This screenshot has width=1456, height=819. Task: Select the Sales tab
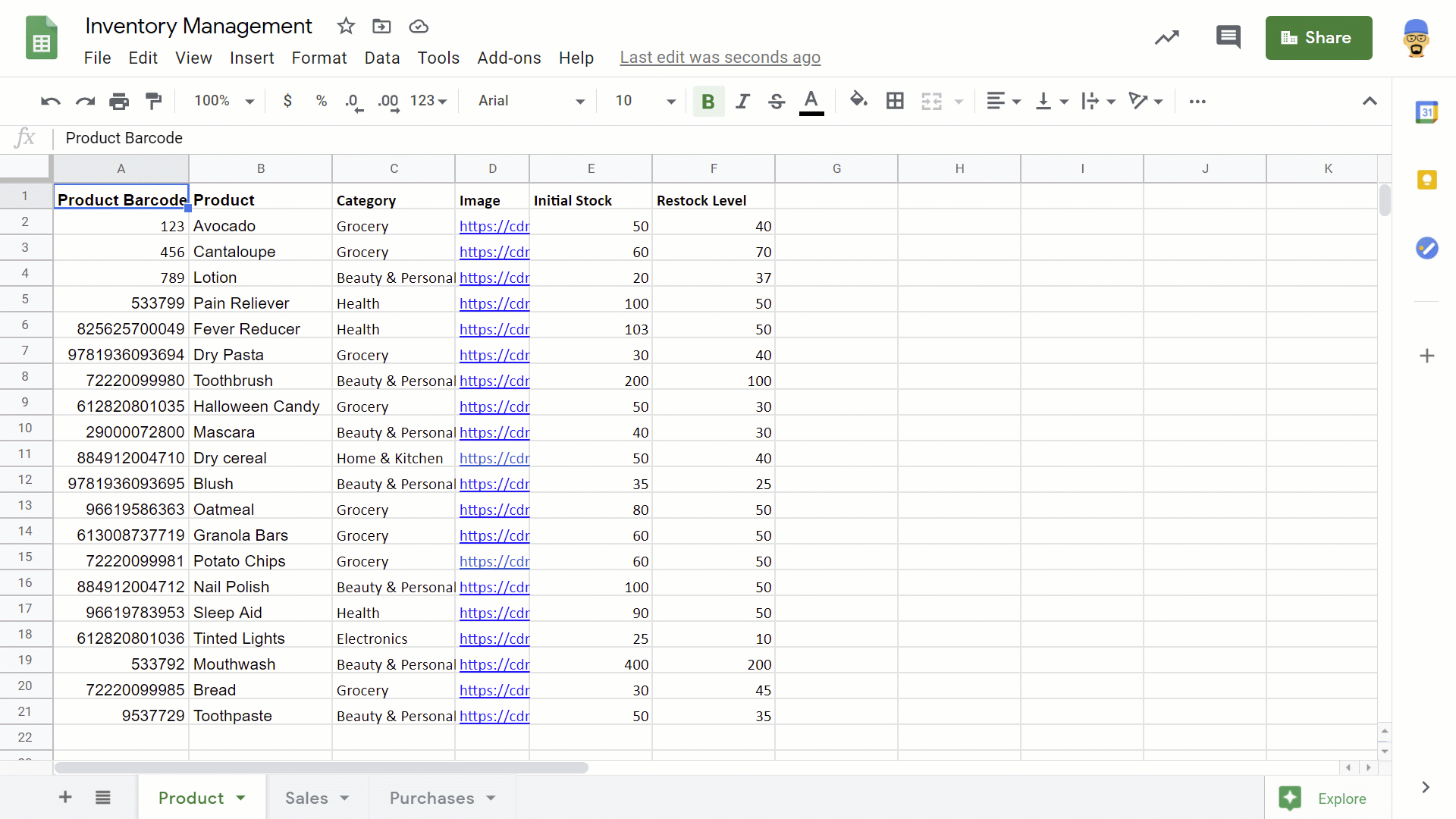pos(306,799)
